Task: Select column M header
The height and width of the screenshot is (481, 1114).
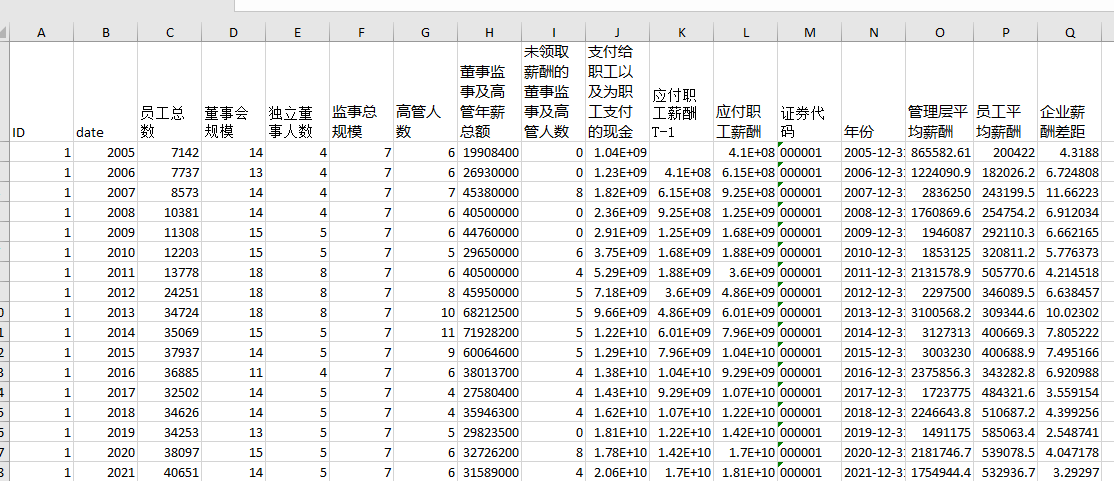Action: pos(809,33)
